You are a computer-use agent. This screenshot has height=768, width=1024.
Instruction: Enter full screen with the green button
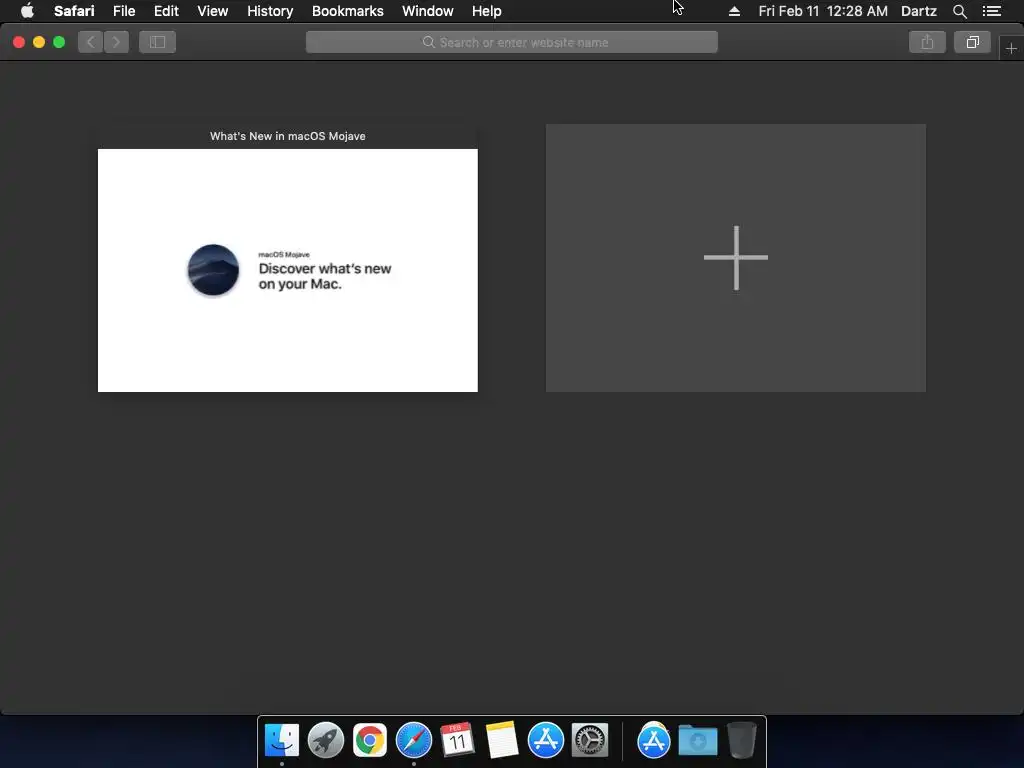click(59, 42)
